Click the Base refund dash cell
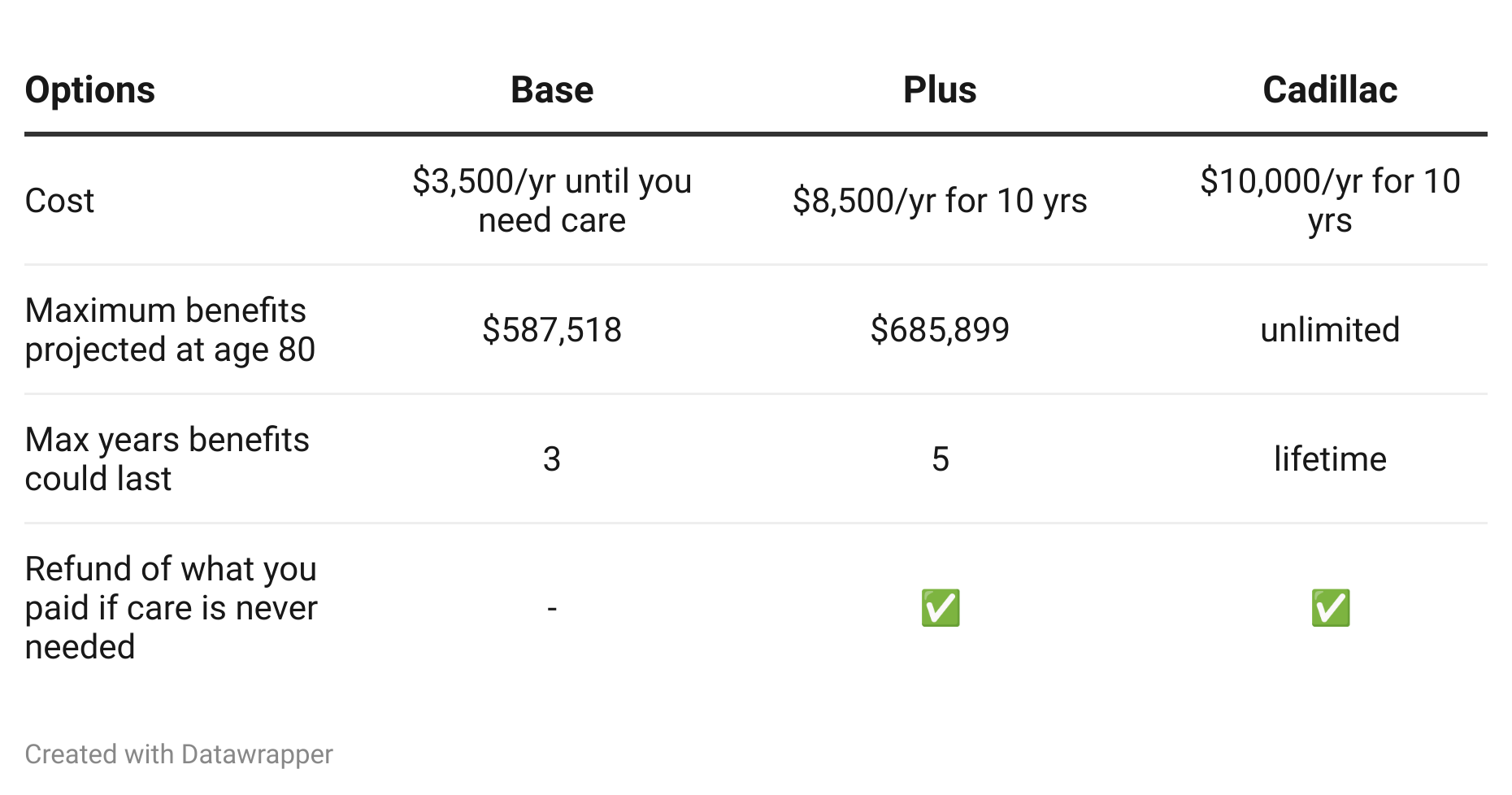 click(x=552, y=608)
